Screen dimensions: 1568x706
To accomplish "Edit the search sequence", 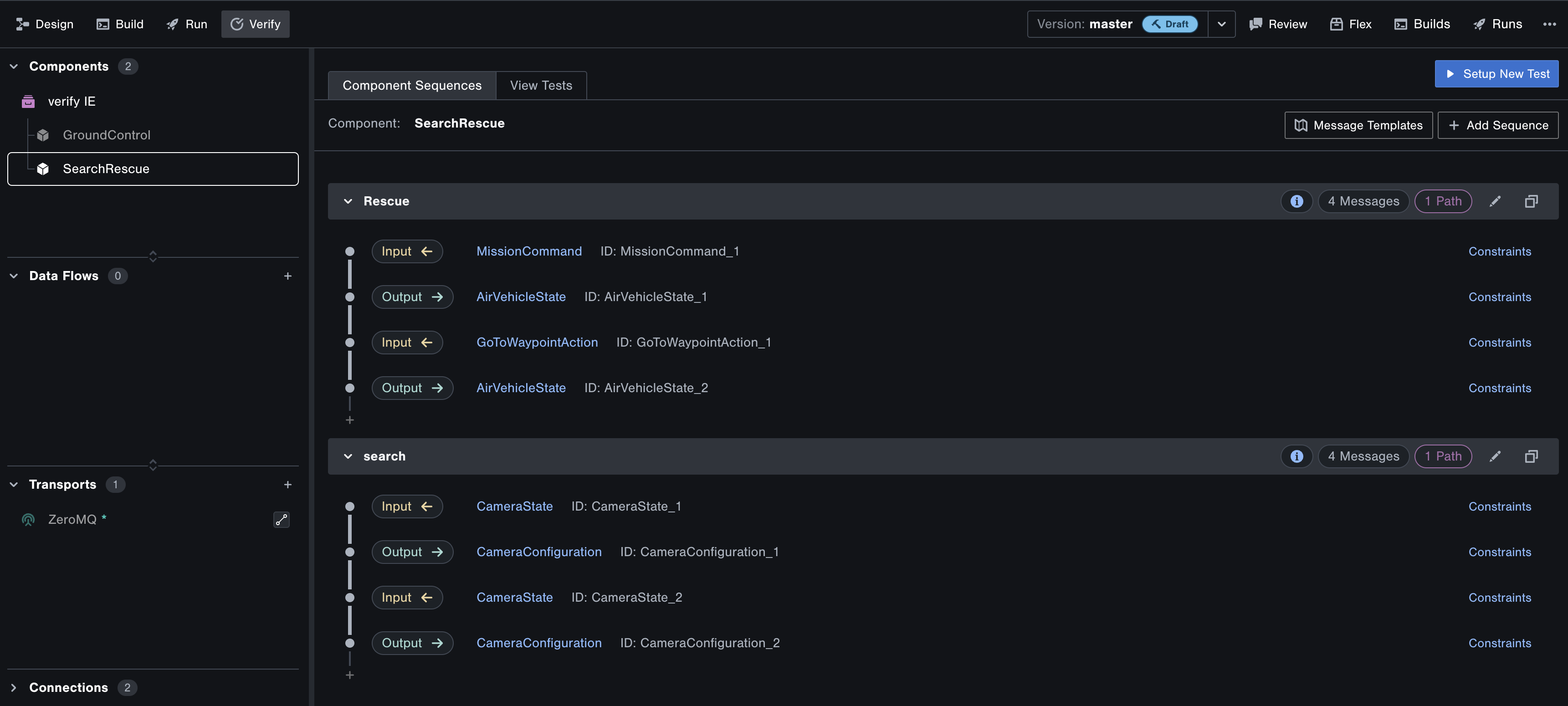I will pyautogui.click(x=1495, y=456).
